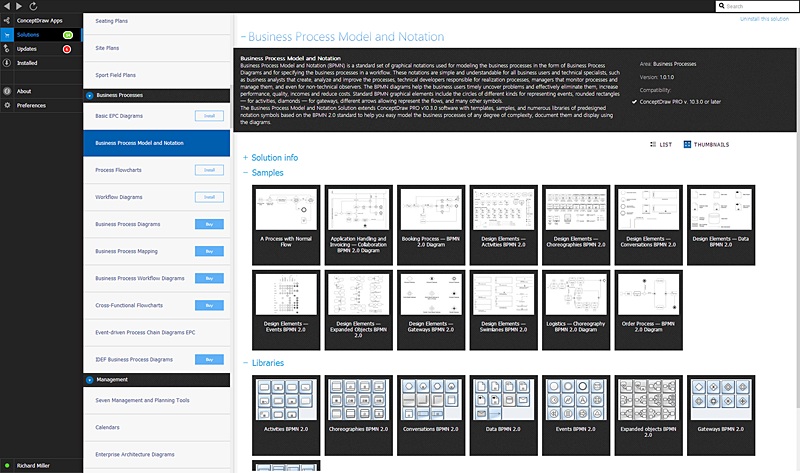Open Choreographies BPMN 2.0 library

359,415
